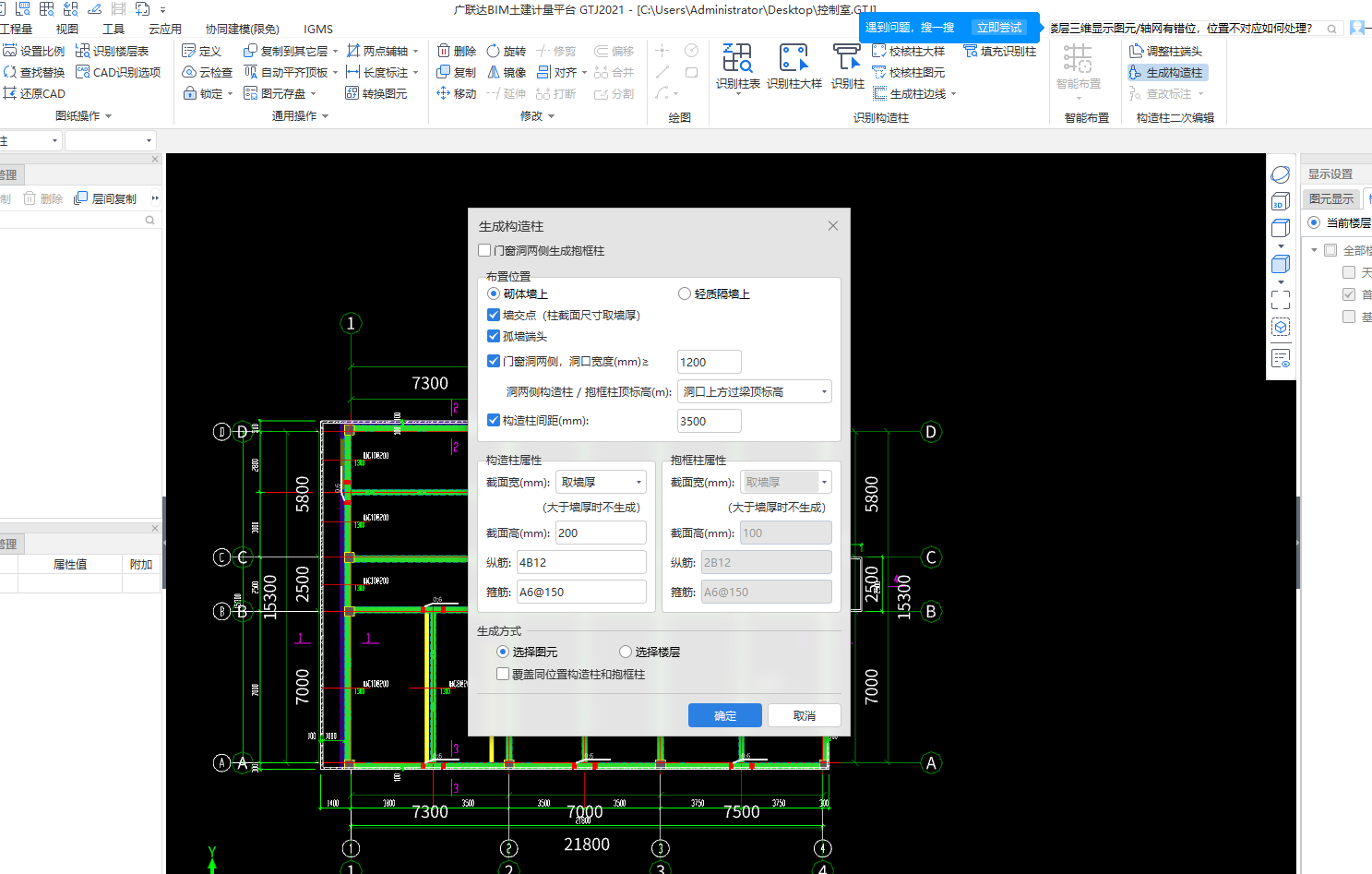Click the orbit view icon in right toolbar

coord(1281,174)
